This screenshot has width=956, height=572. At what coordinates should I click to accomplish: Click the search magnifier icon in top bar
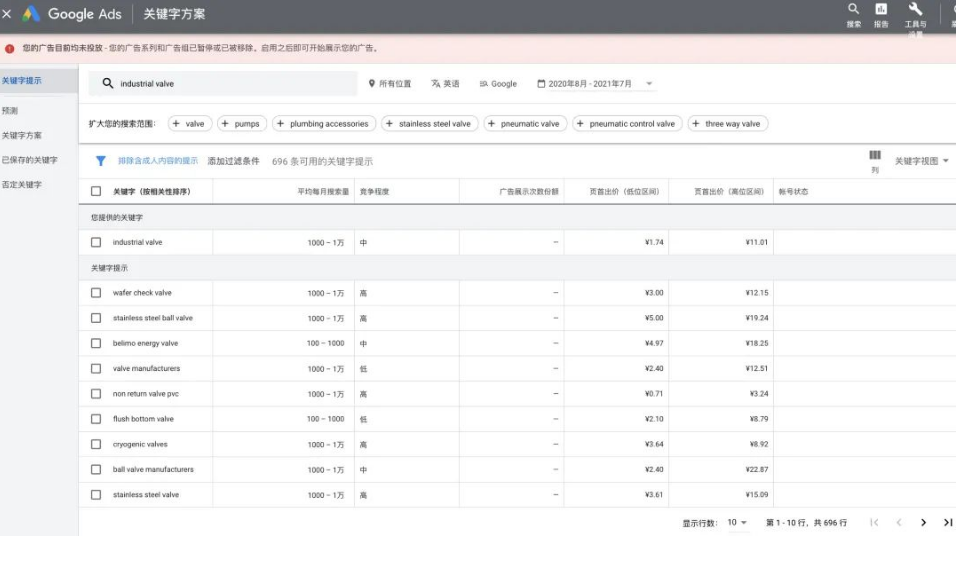coord(853,10)
